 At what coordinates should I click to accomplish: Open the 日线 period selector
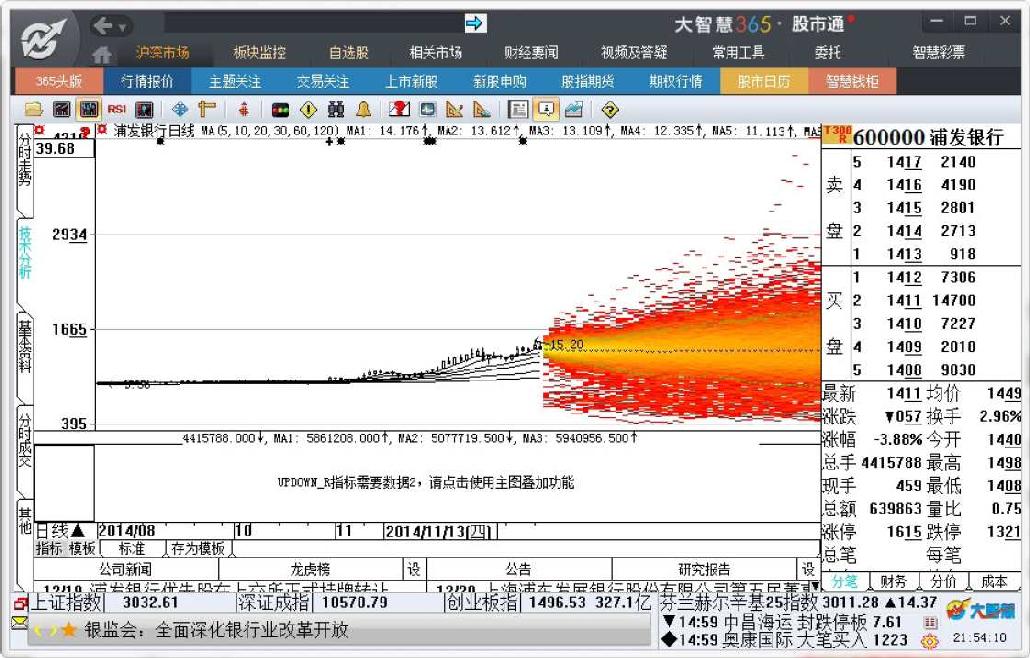[x=60, y=531]
